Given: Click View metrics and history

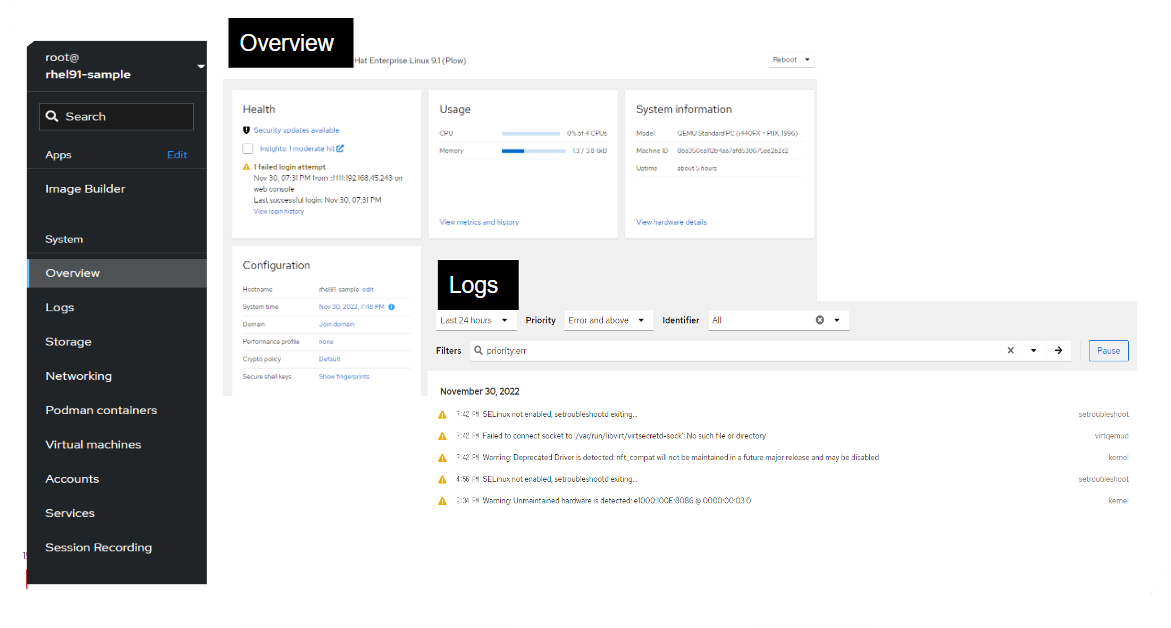Looking at the screenshot, I should 479,223.
